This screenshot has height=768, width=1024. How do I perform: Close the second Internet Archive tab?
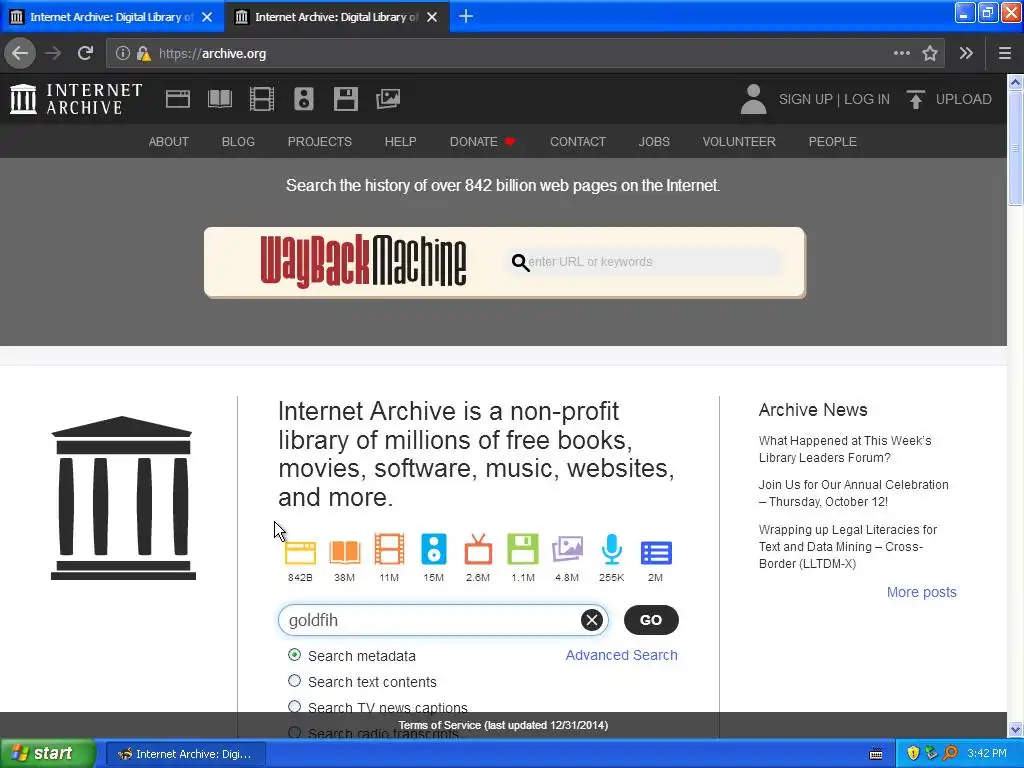(x=432, y=17)
